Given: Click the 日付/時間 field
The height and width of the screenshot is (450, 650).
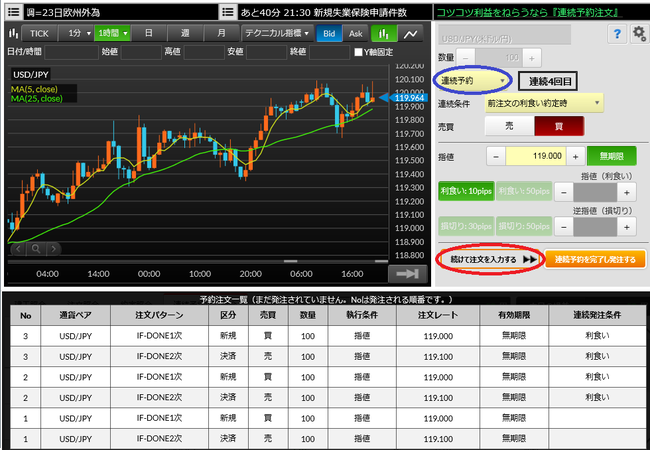Looking at the screenshot, I should pos(71,52).
